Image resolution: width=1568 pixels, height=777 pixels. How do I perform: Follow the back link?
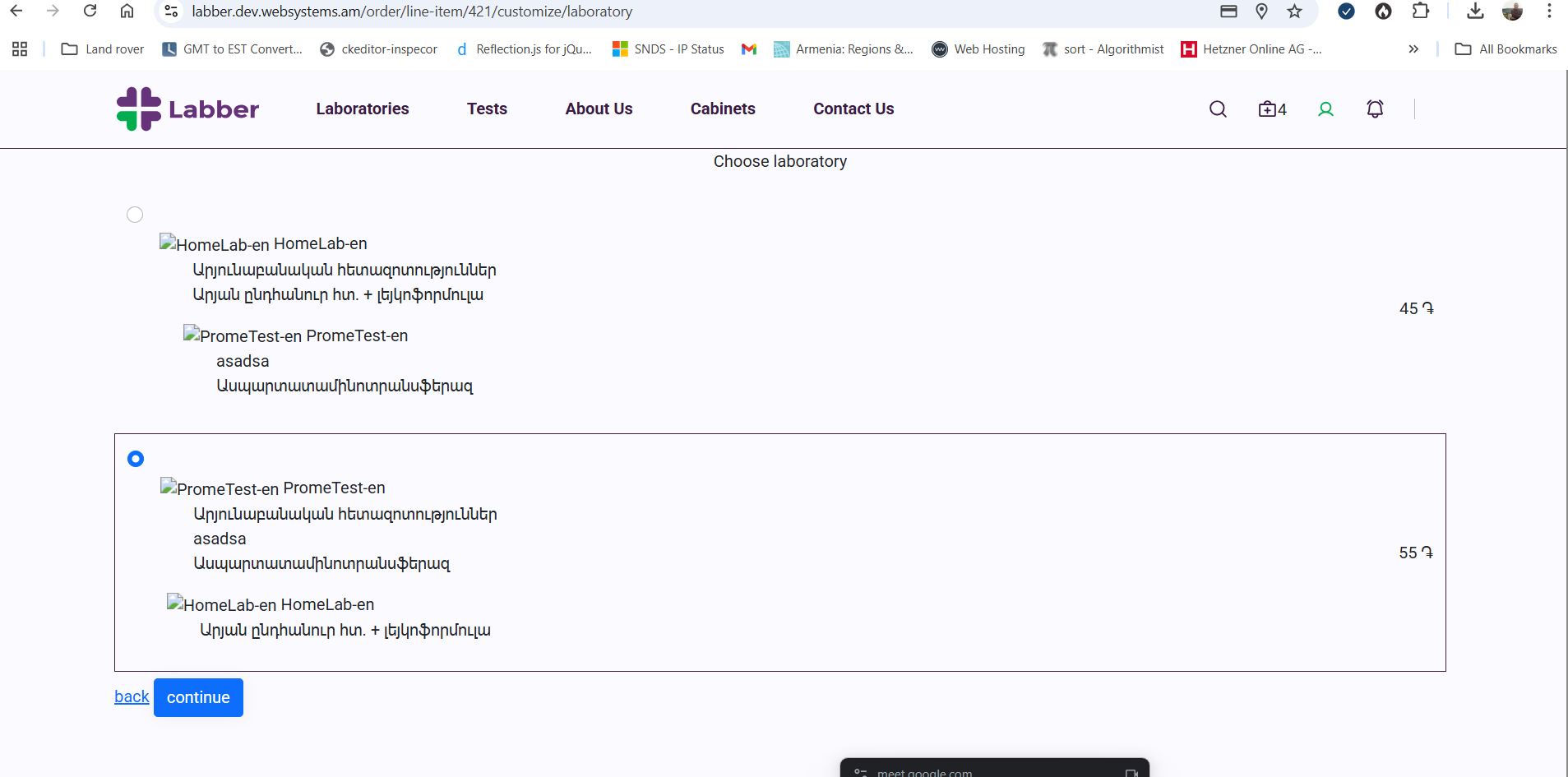coord(132,696)
